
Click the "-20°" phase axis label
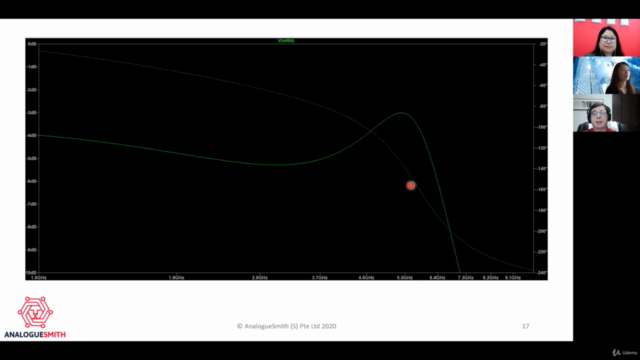click(542, 44)
